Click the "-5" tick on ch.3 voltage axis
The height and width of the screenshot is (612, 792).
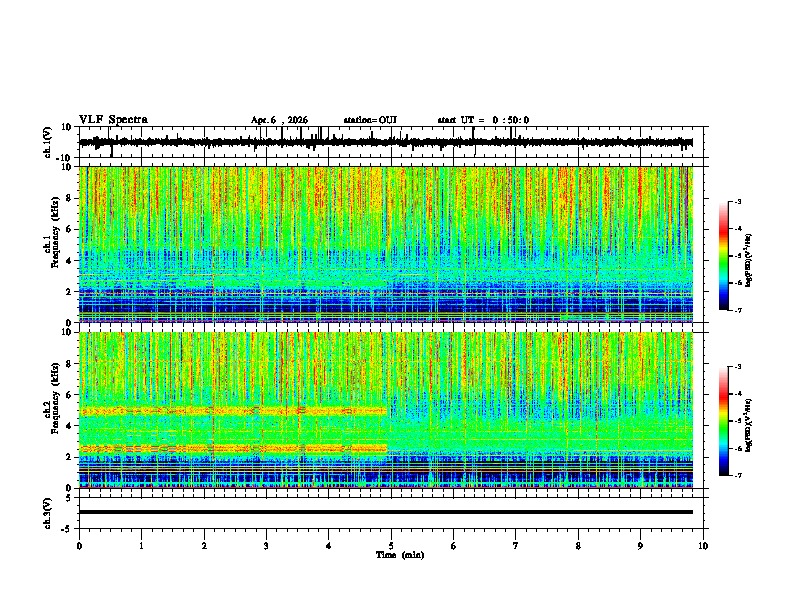[67, 529]
